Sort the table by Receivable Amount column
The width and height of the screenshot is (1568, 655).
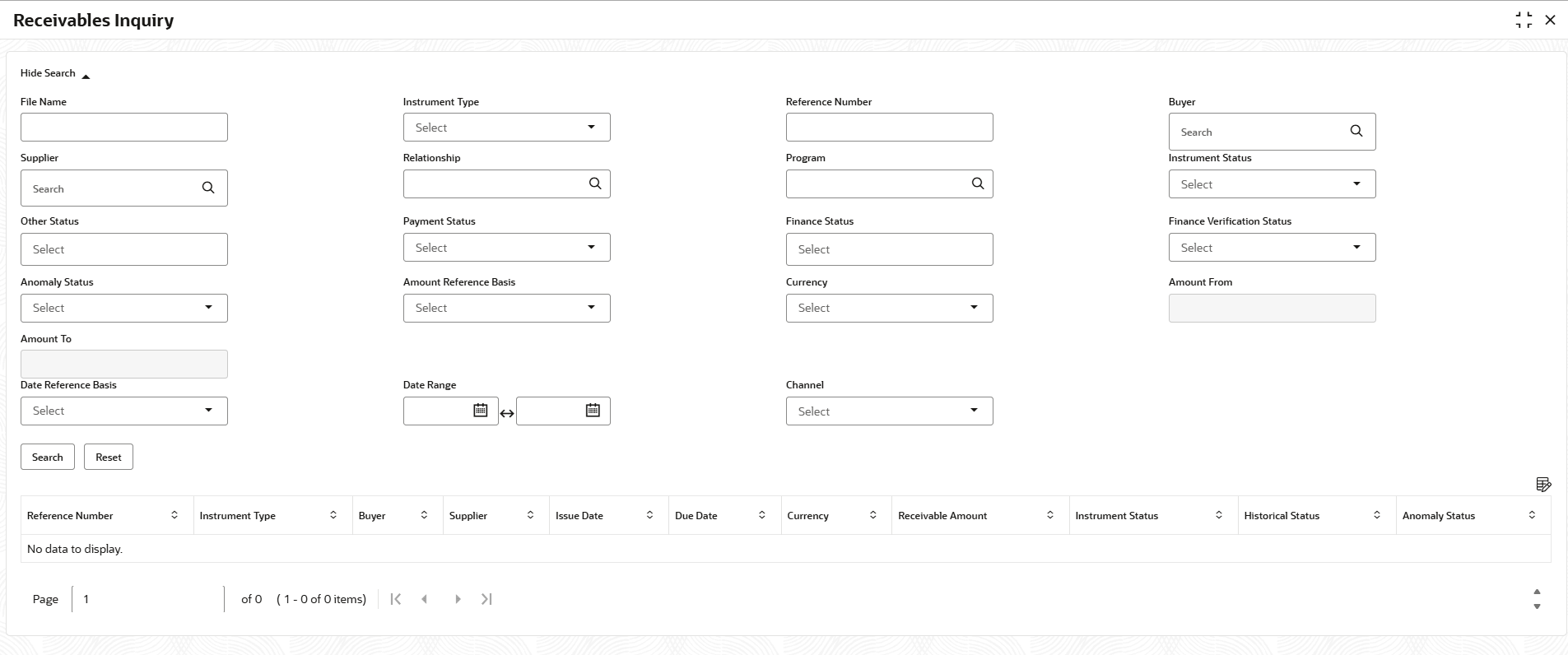pyautogui.click(x=1050, y=515)
